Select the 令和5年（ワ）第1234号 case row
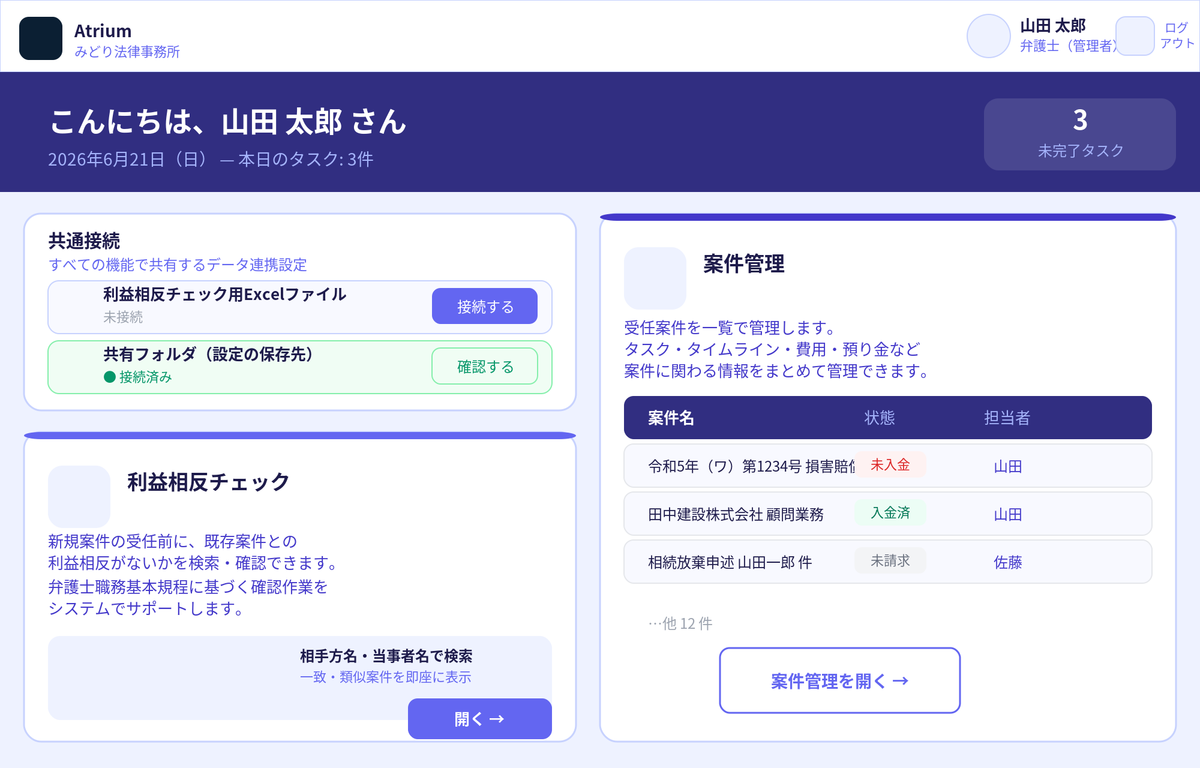 pos(888,466)
